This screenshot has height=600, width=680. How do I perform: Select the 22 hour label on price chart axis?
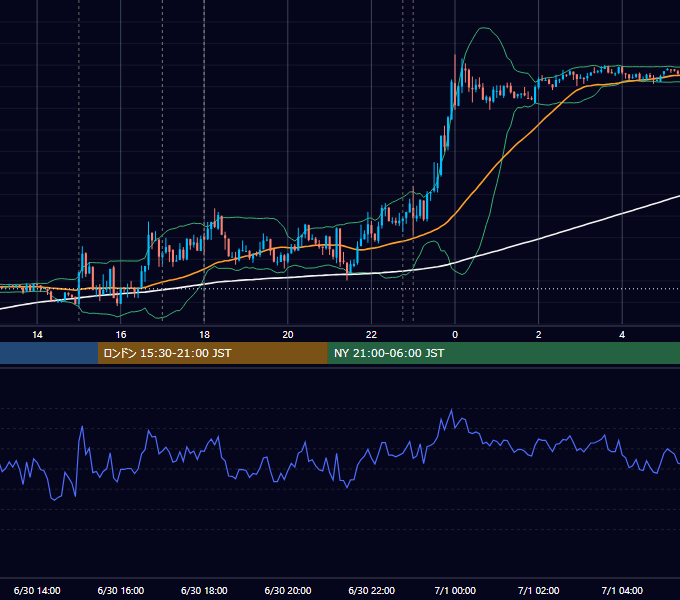371,335
